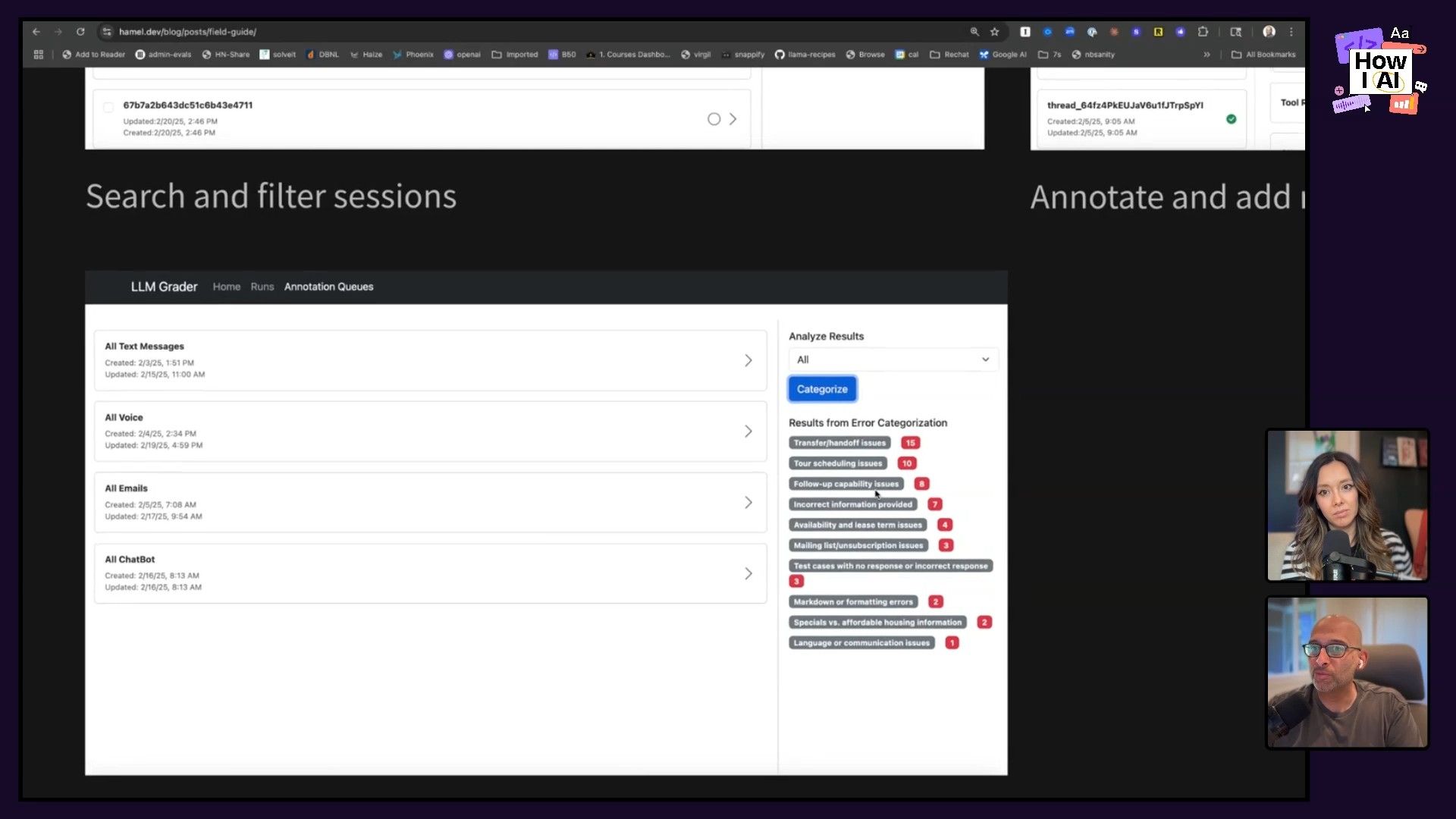This screenshot has width=1456, height=819.
Task: Open the Google AI bookmark
Action: [x=1003, y=55]
